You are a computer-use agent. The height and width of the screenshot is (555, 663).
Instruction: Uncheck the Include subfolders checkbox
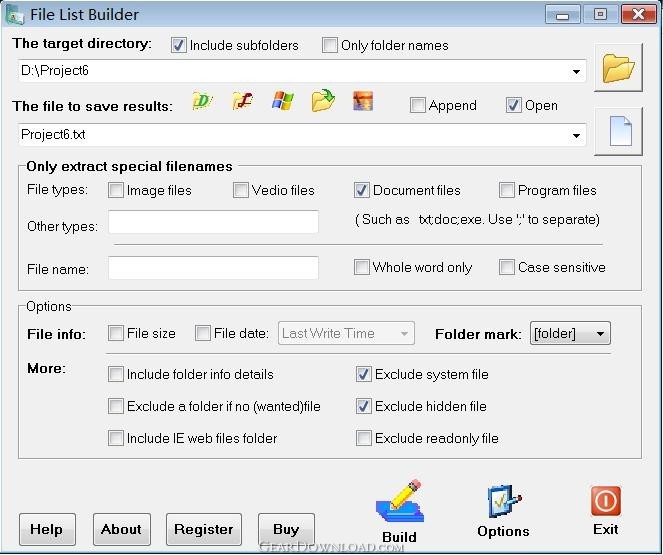click(x=179, y=45)
